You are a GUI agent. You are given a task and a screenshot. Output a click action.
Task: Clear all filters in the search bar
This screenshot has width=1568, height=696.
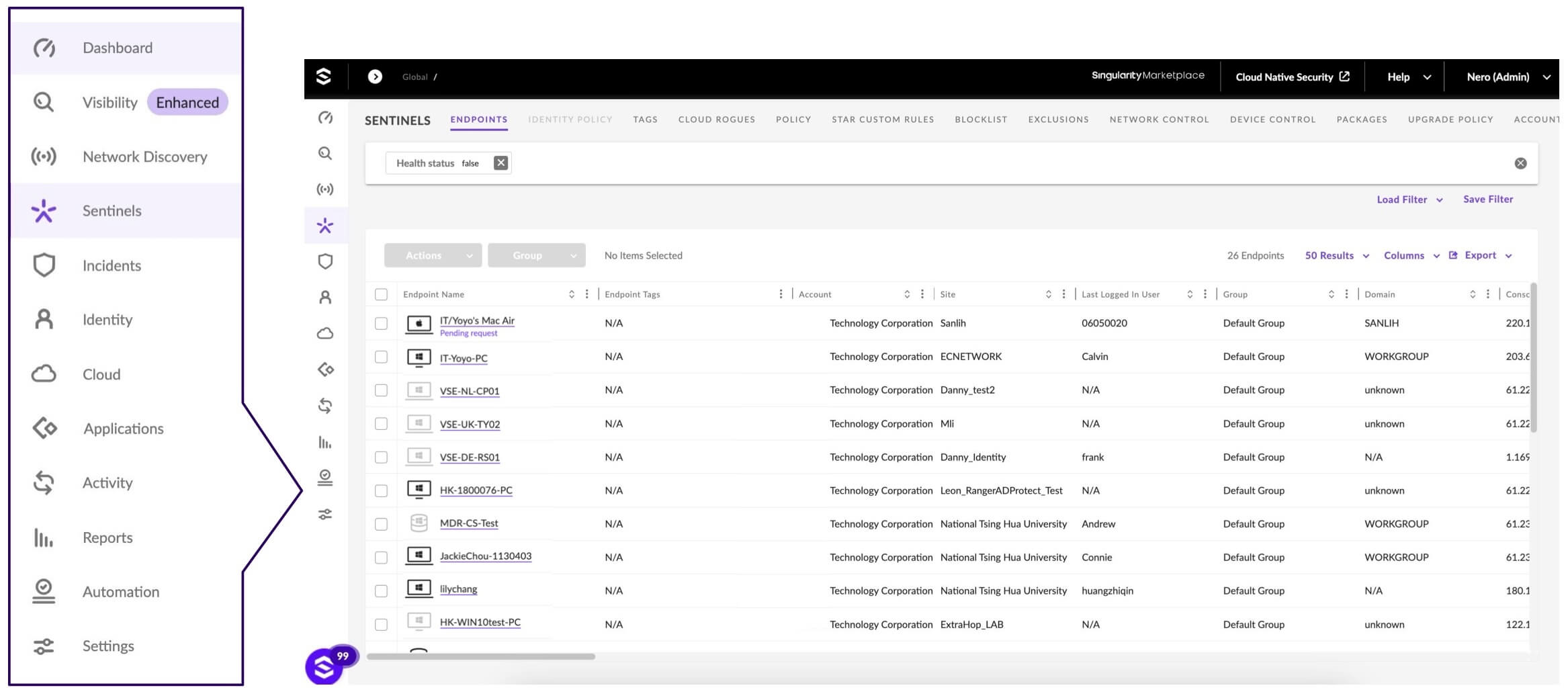click(x=1520, y=163)
